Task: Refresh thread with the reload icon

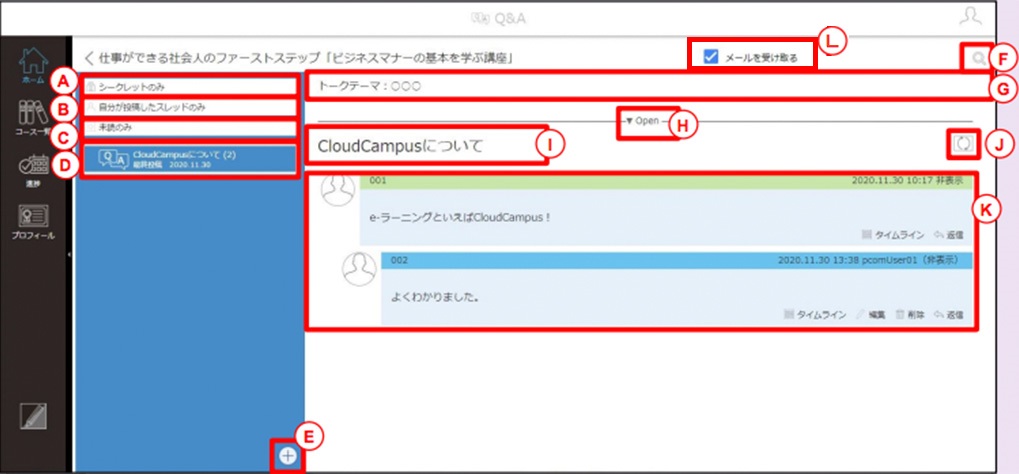Action: pos(964,144)
